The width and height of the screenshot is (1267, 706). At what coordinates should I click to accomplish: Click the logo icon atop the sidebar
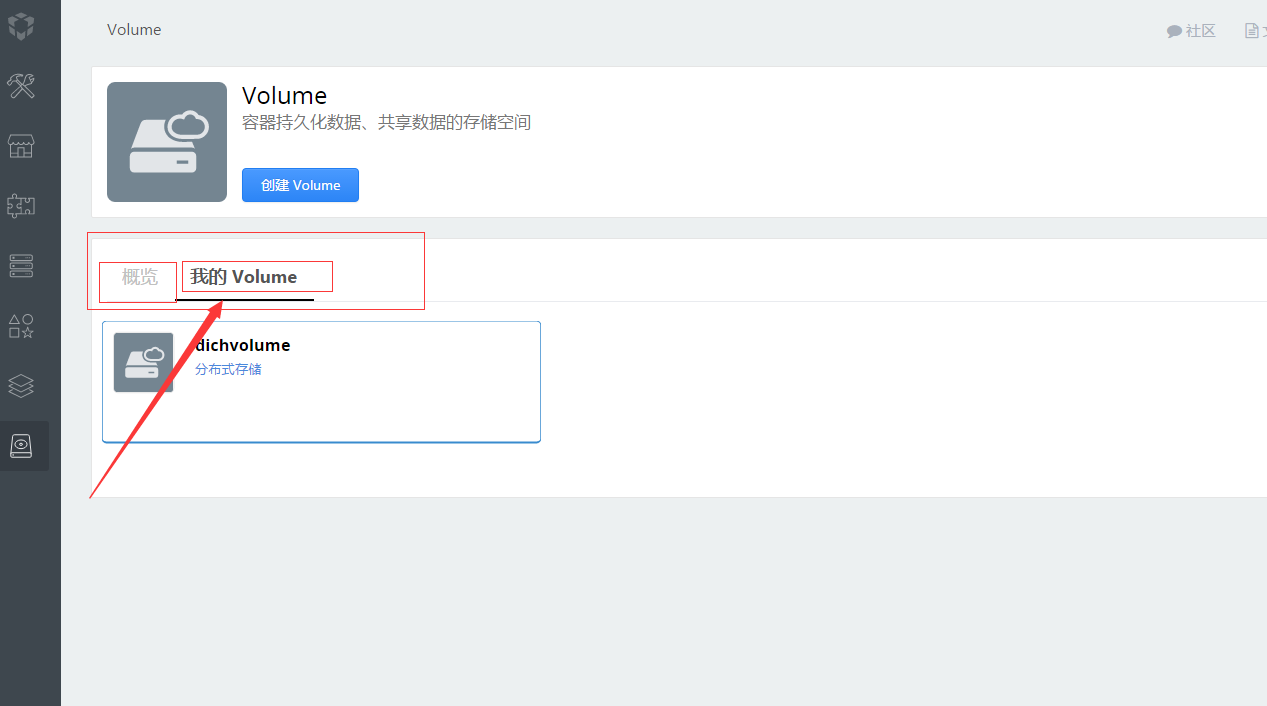point(21,27)
